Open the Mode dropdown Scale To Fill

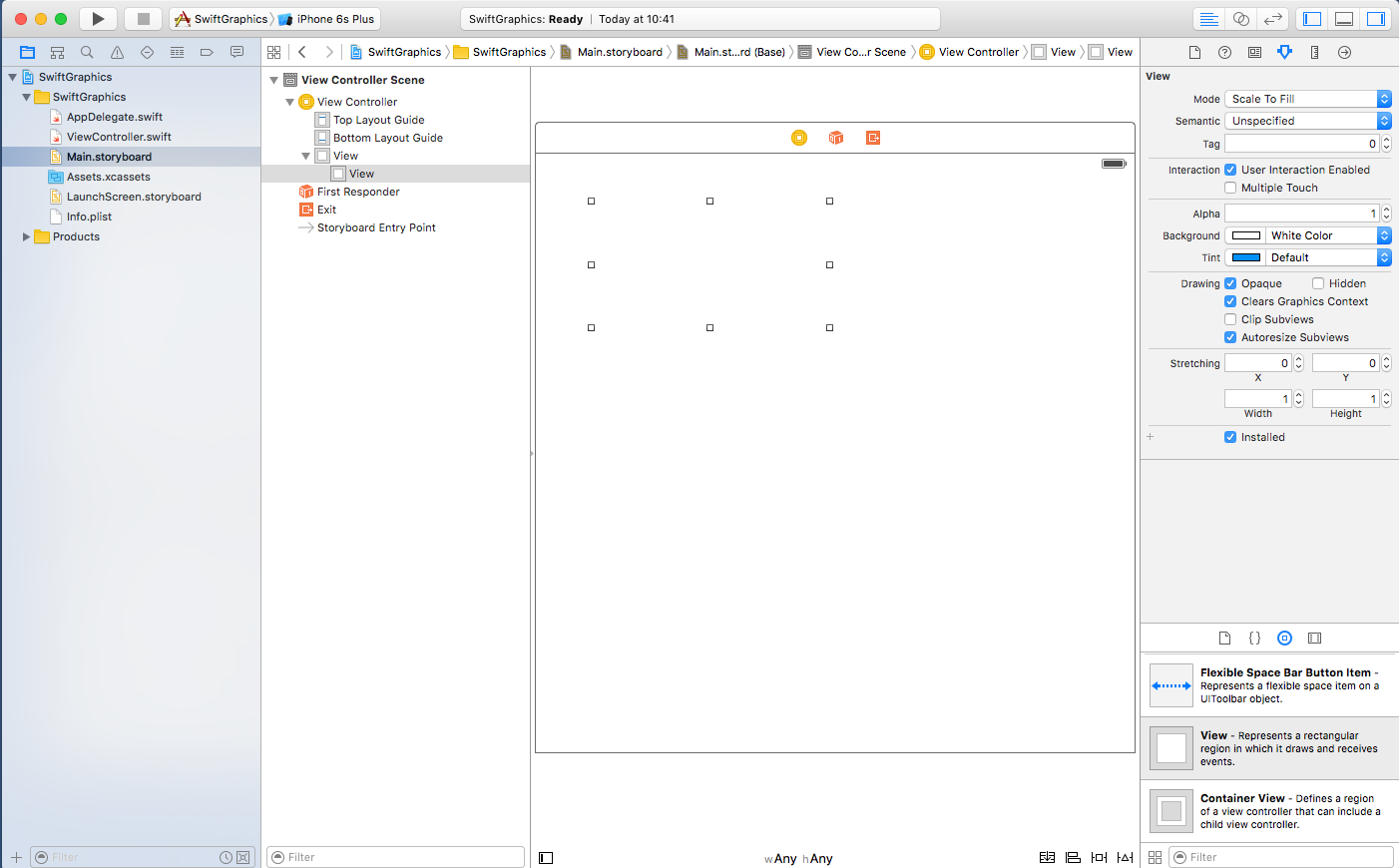pyautogui.click(x=1306, y=99)
